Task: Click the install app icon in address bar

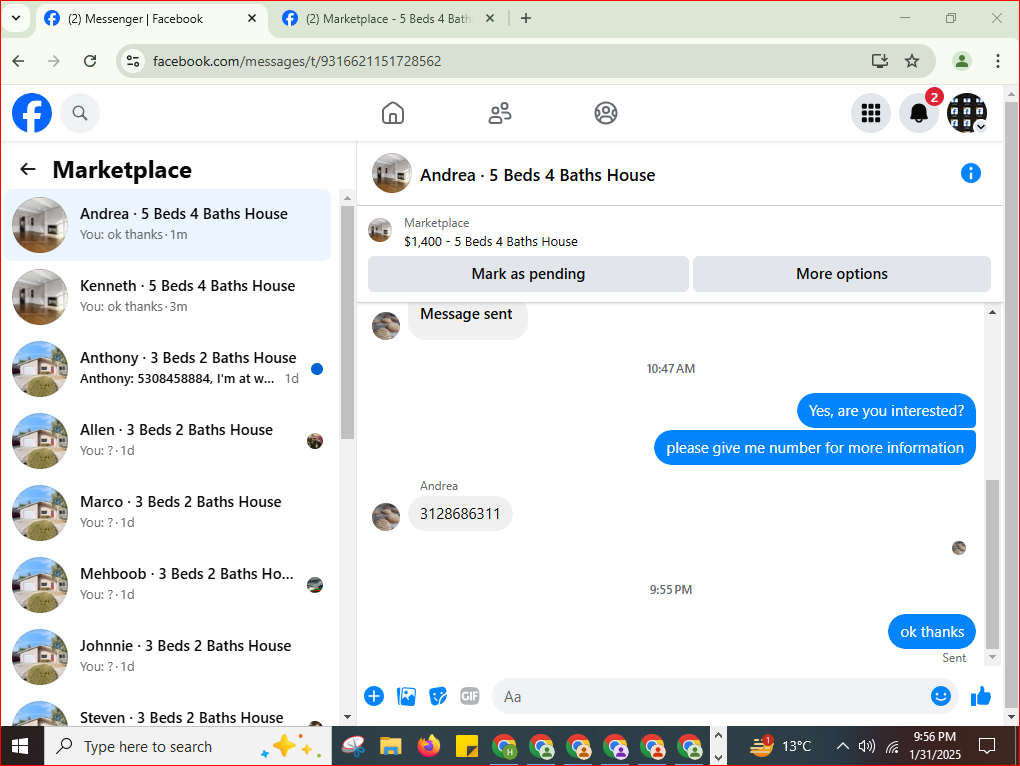Action: (x=879, y=61)
